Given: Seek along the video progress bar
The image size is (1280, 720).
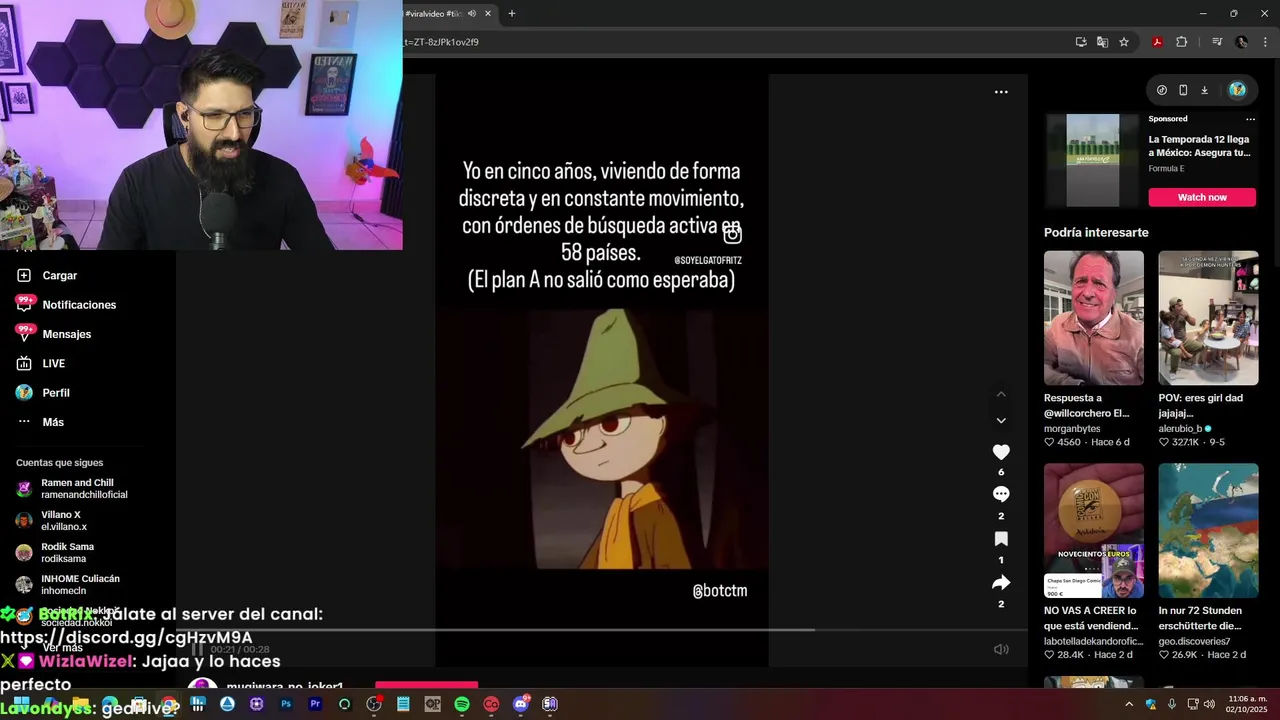Looking at the screenshot, I should (601, 630).
